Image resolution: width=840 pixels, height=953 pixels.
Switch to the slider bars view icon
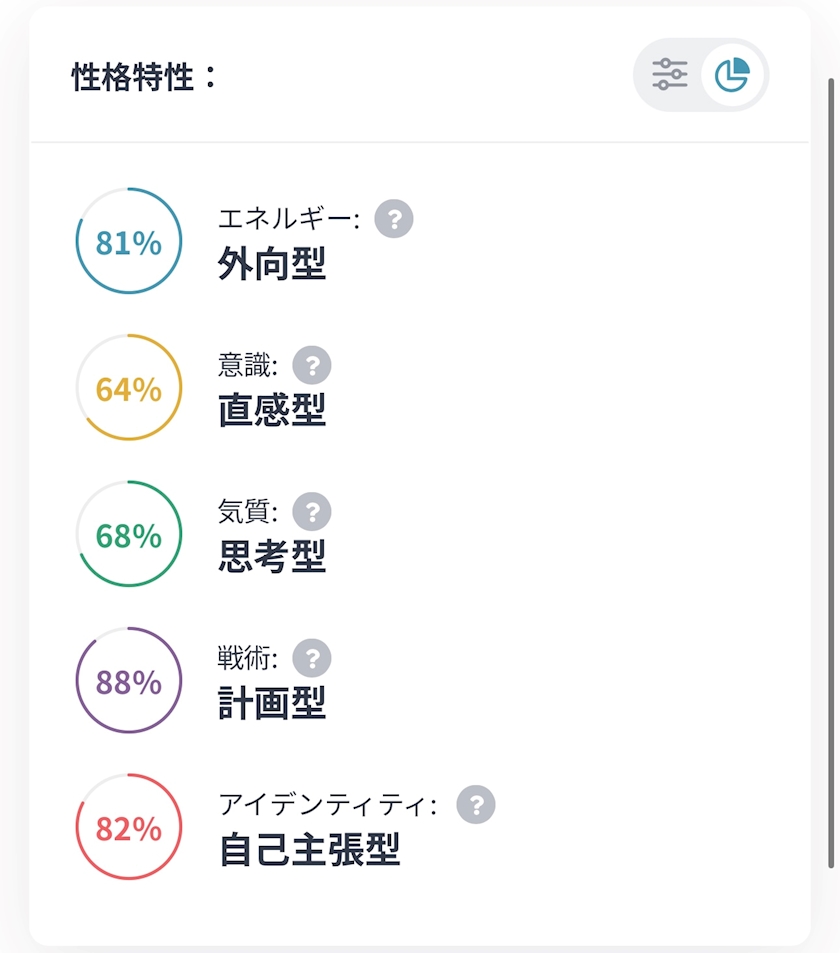pyautogui.click(x=669, y=75)
